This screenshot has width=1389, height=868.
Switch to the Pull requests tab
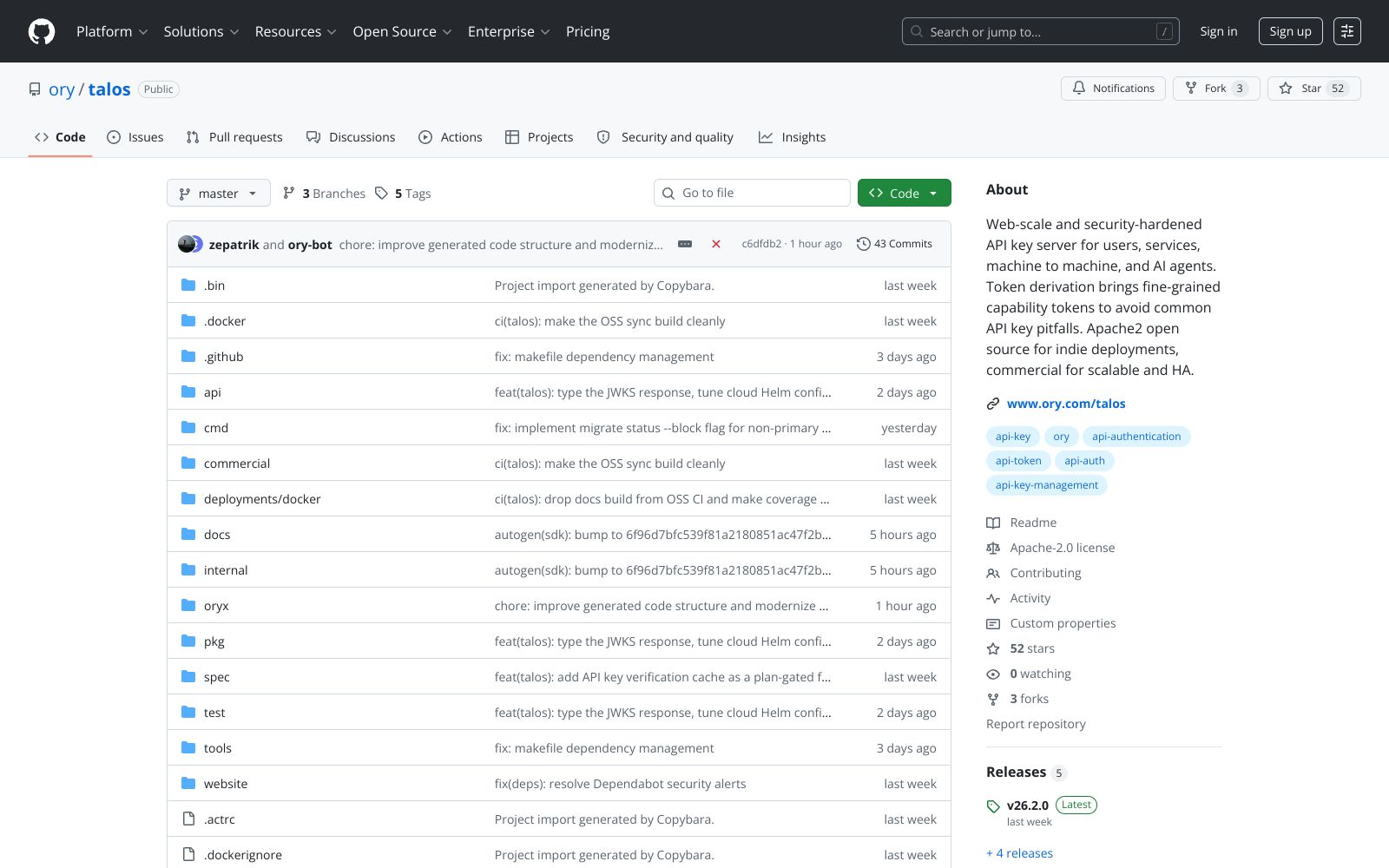tap(234, 137)
